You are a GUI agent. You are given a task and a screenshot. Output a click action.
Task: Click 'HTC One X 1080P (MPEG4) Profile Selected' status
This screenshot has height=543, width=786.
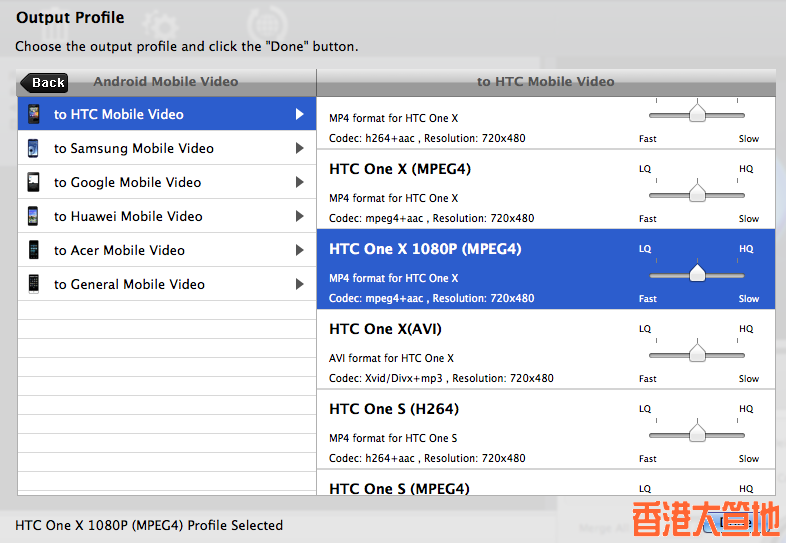pyautogui.click(x=149, y=525)
